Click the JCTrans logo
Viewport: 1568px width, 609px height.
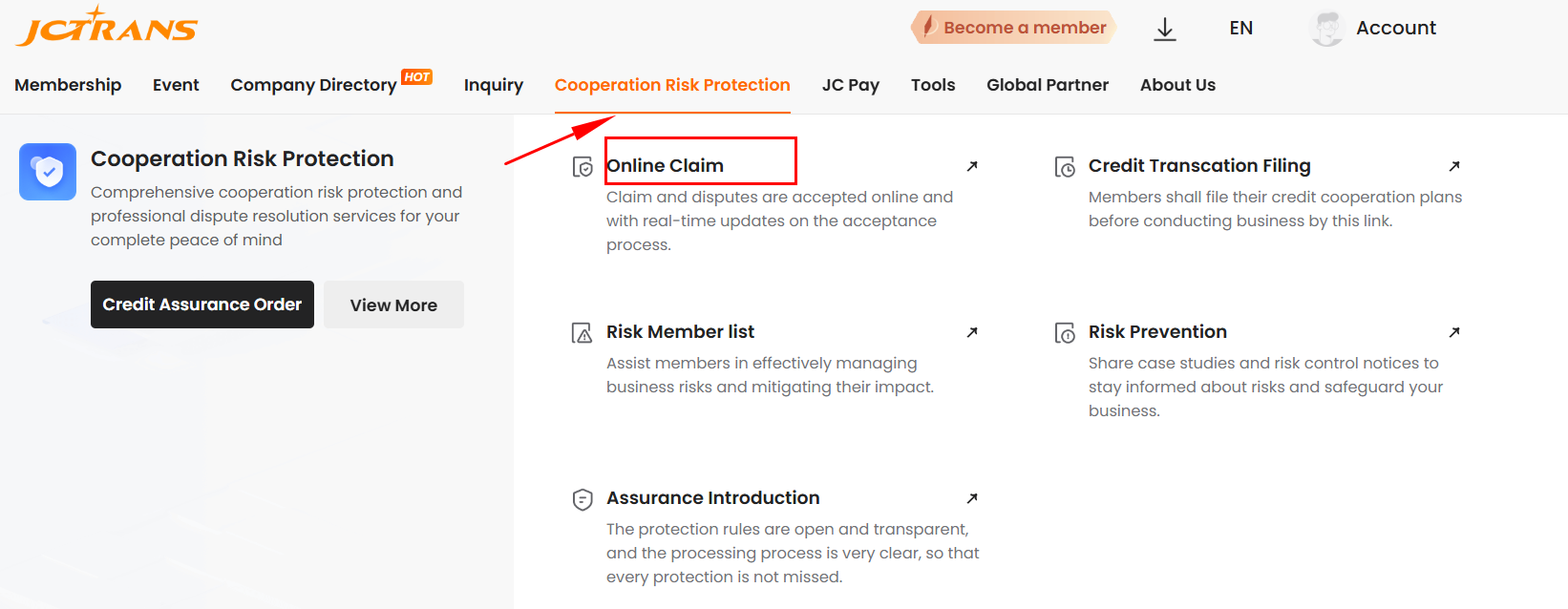click(107, 27)
